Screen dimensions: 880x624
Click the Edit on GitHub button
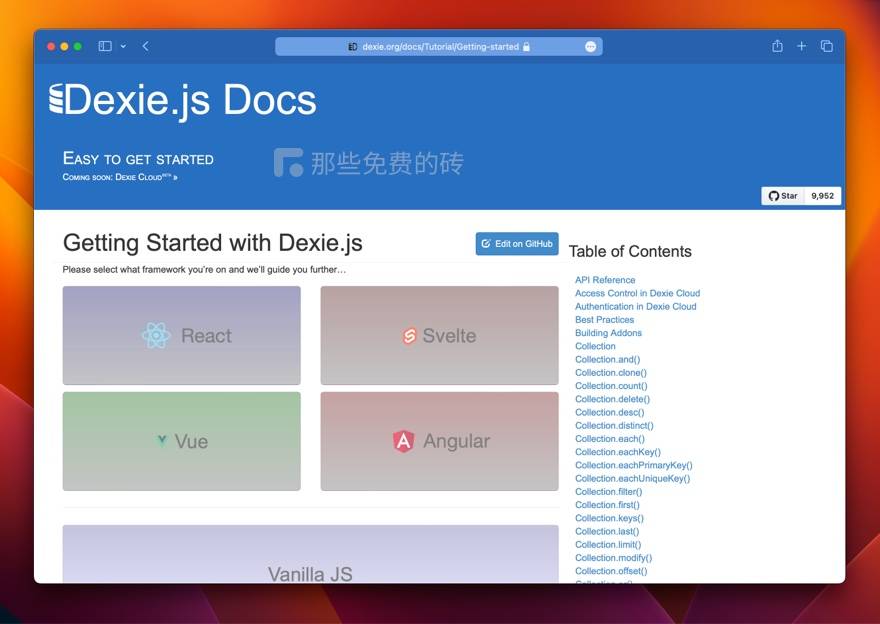click(517, 244)
